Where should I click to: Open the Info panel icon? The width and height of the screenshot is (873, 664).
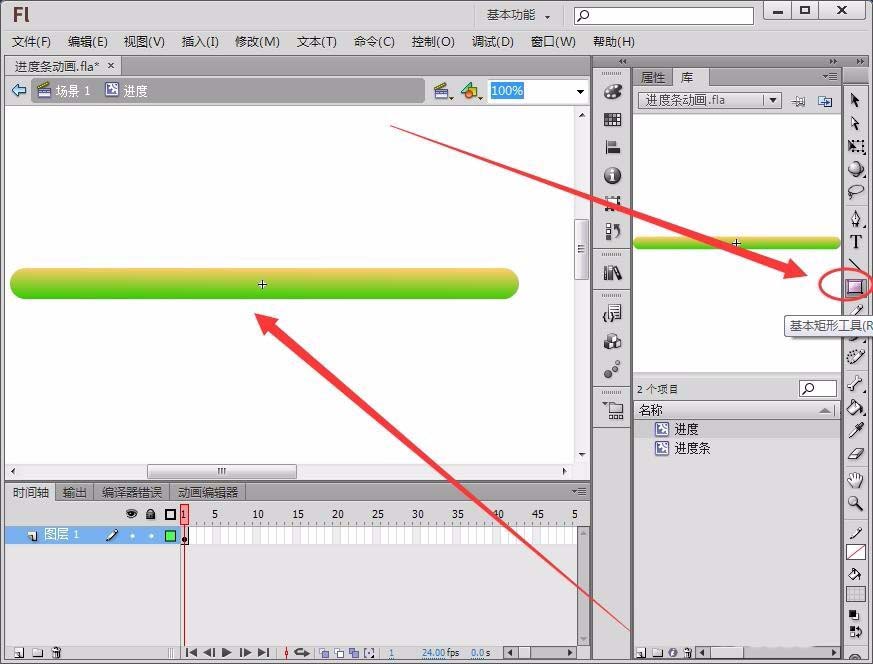pyautogui.click(x=612, y=175)
